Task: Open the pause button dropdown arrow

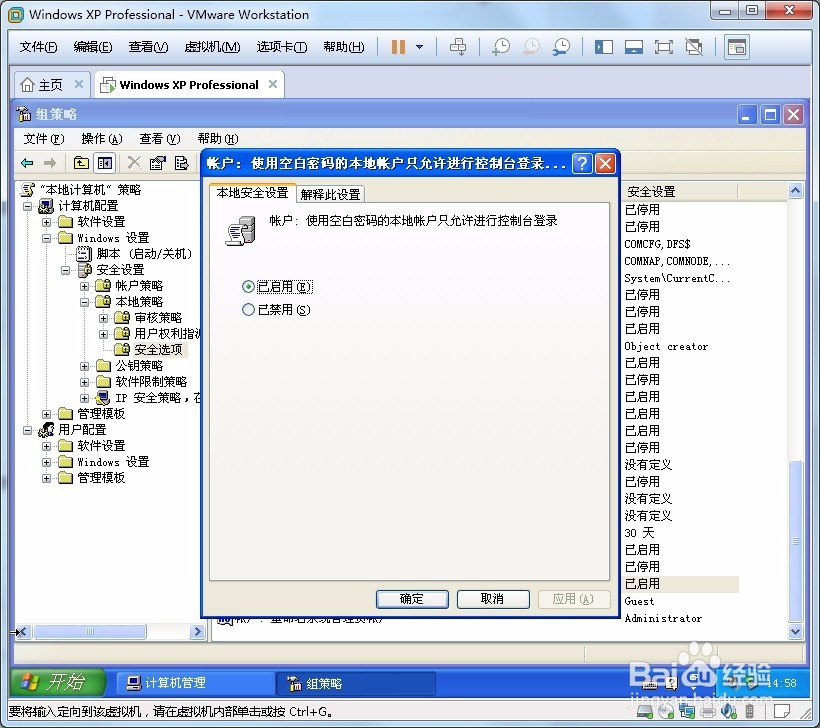Action: pos(420,46)
